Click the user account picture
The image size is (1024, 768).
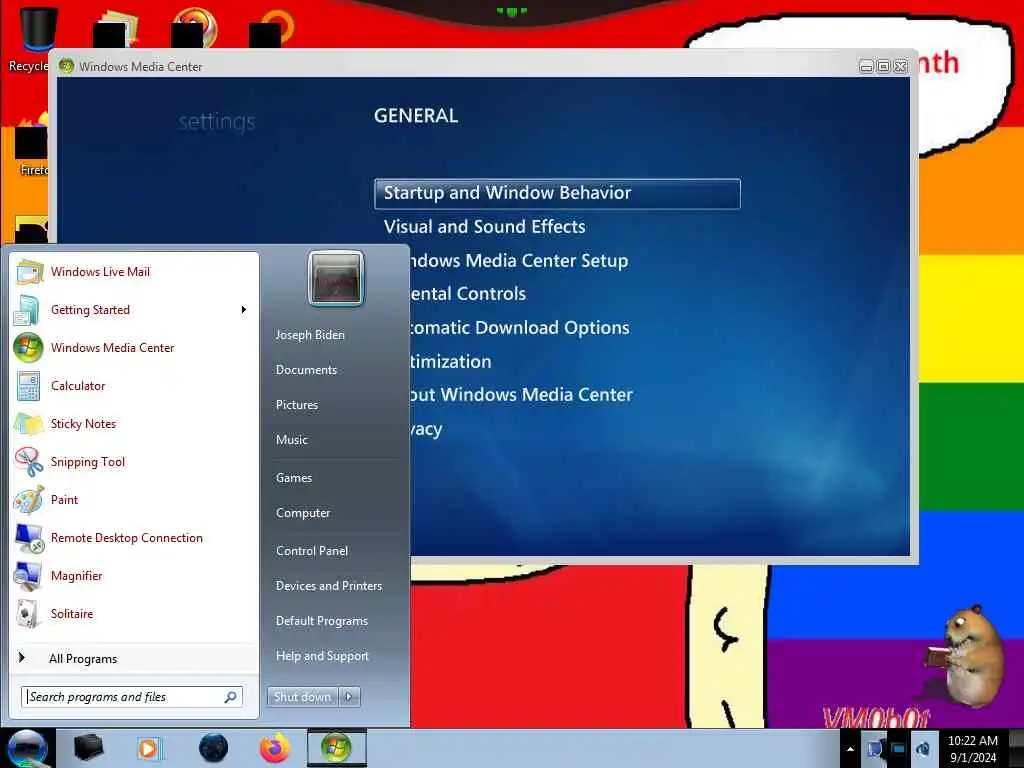coord(336,278)
